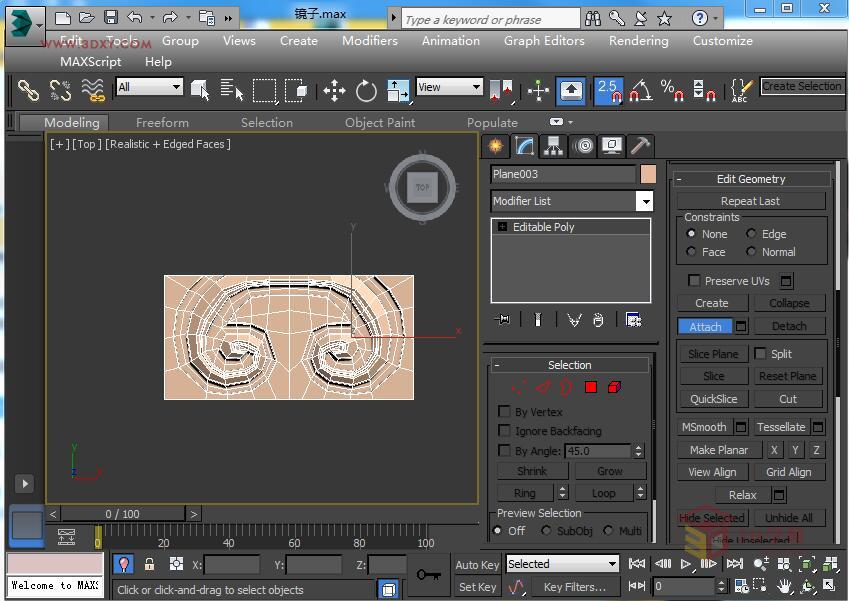The image size is (849, 601).
Task: Enable the Ignore Backfacing checkbox
Action: point(505,431)
